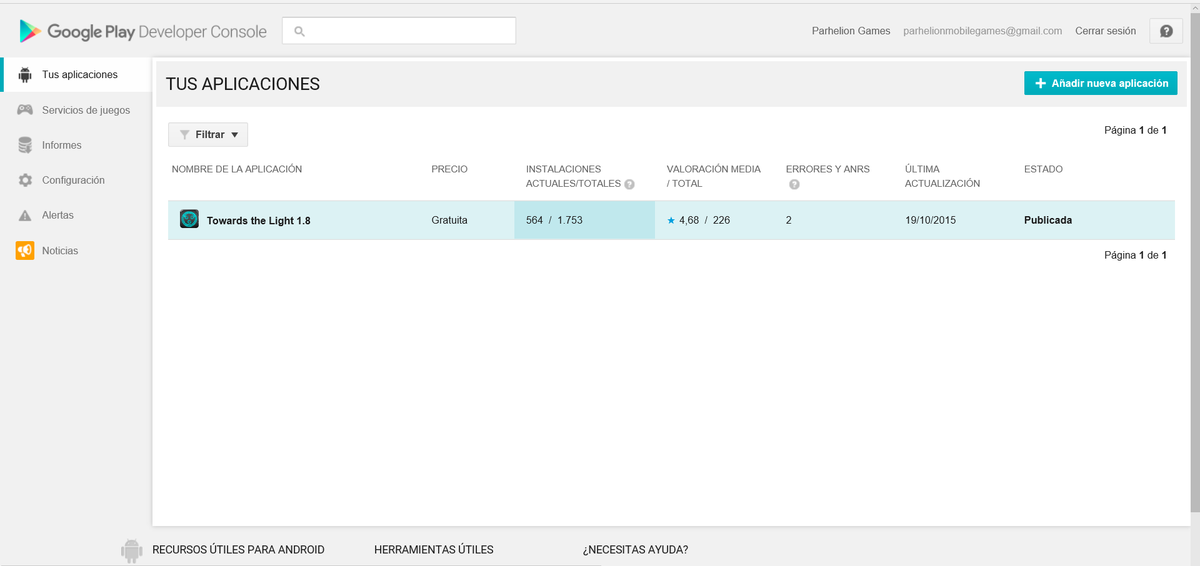Click the Google Play Developer Console logo
The image size is (1200, 566).
143,31
